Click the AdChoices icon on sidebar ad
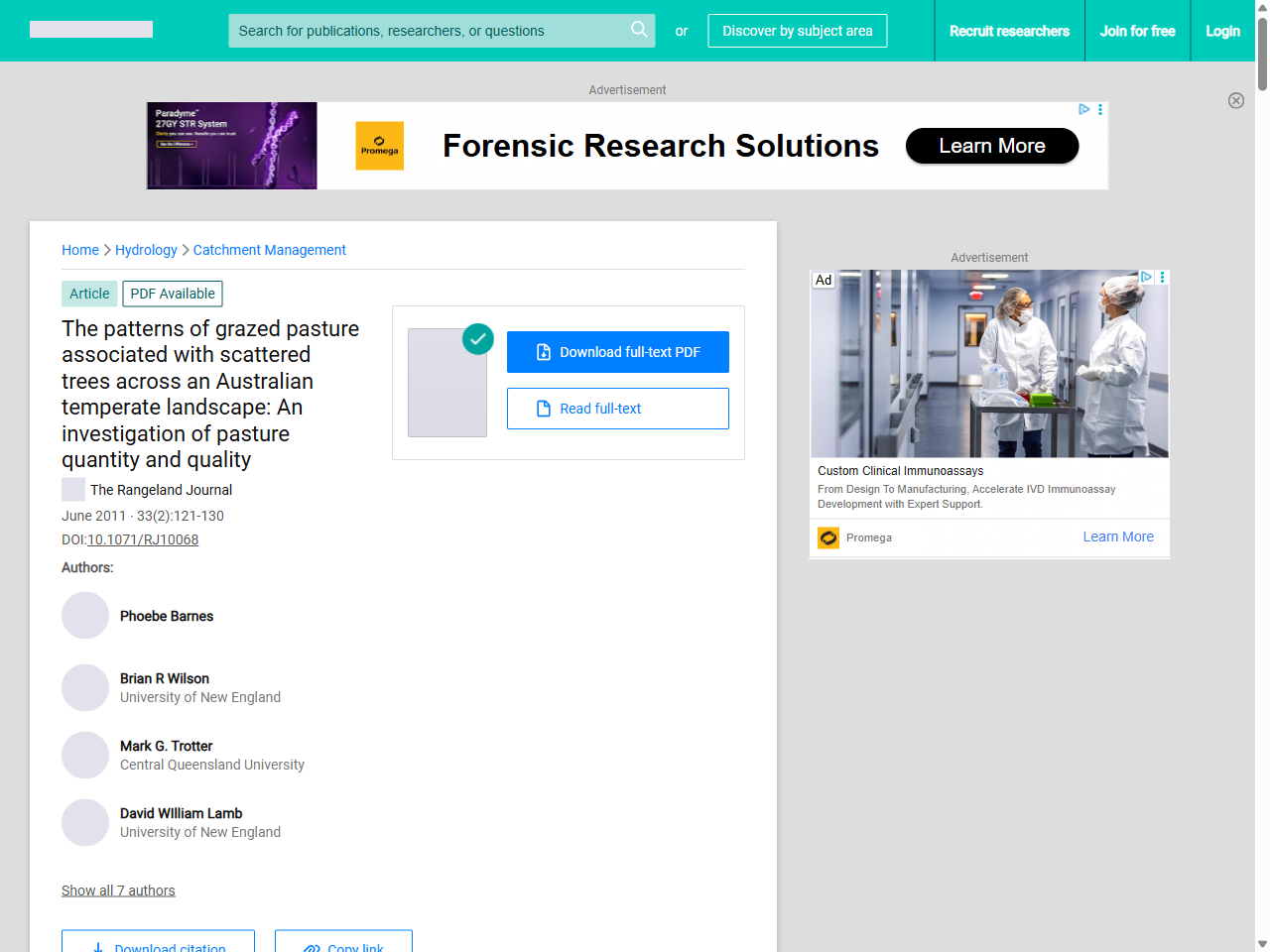This screenshot has height=952, width=1270. 1146,277
